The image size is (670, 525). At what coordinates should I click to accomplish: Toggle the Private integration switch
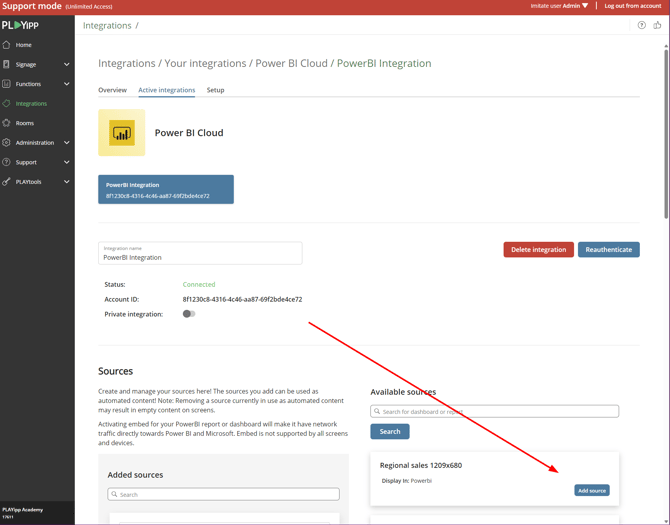click(188, 314)
